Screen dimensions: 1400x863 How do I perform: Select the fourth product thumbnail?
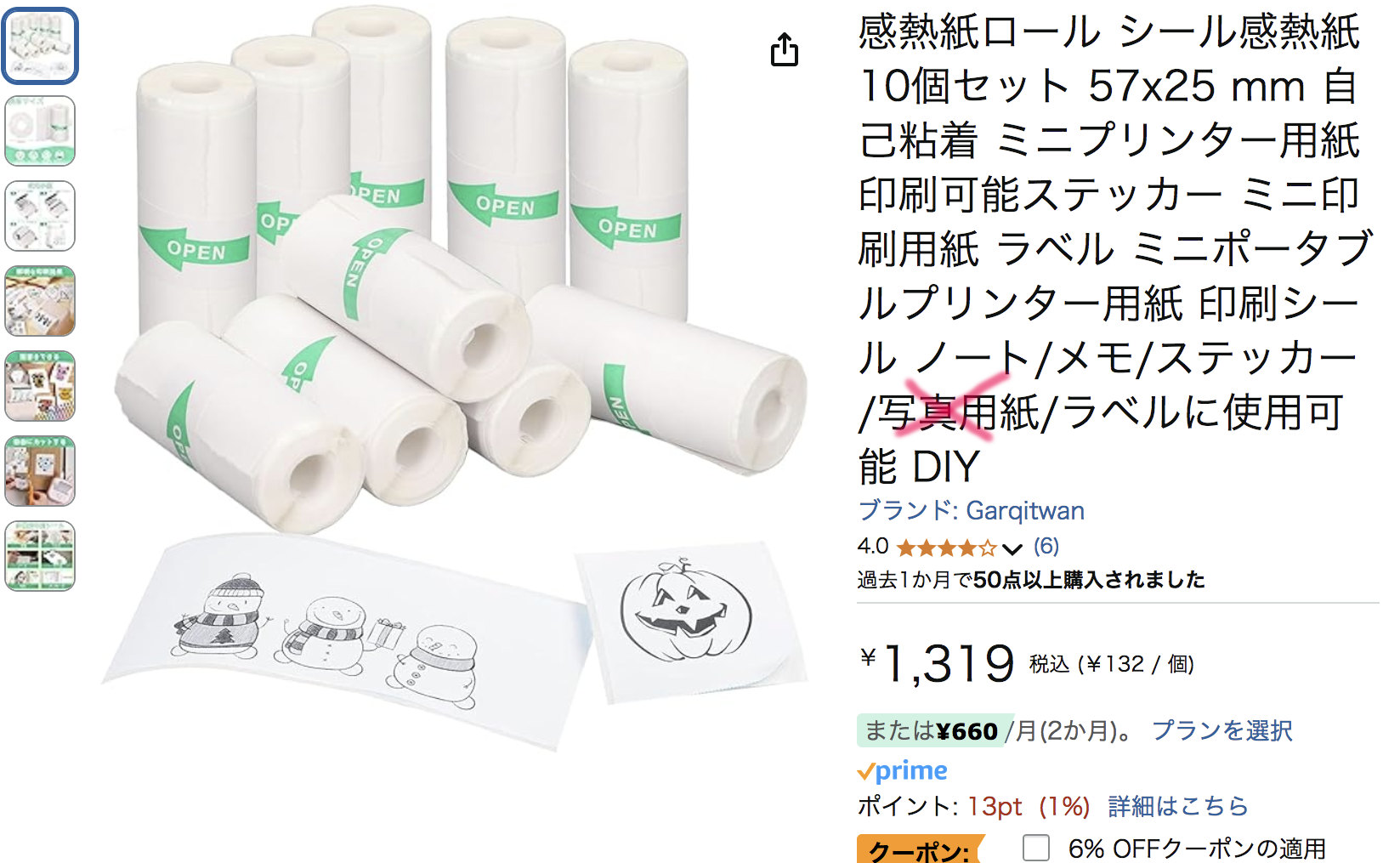(40, 301)
